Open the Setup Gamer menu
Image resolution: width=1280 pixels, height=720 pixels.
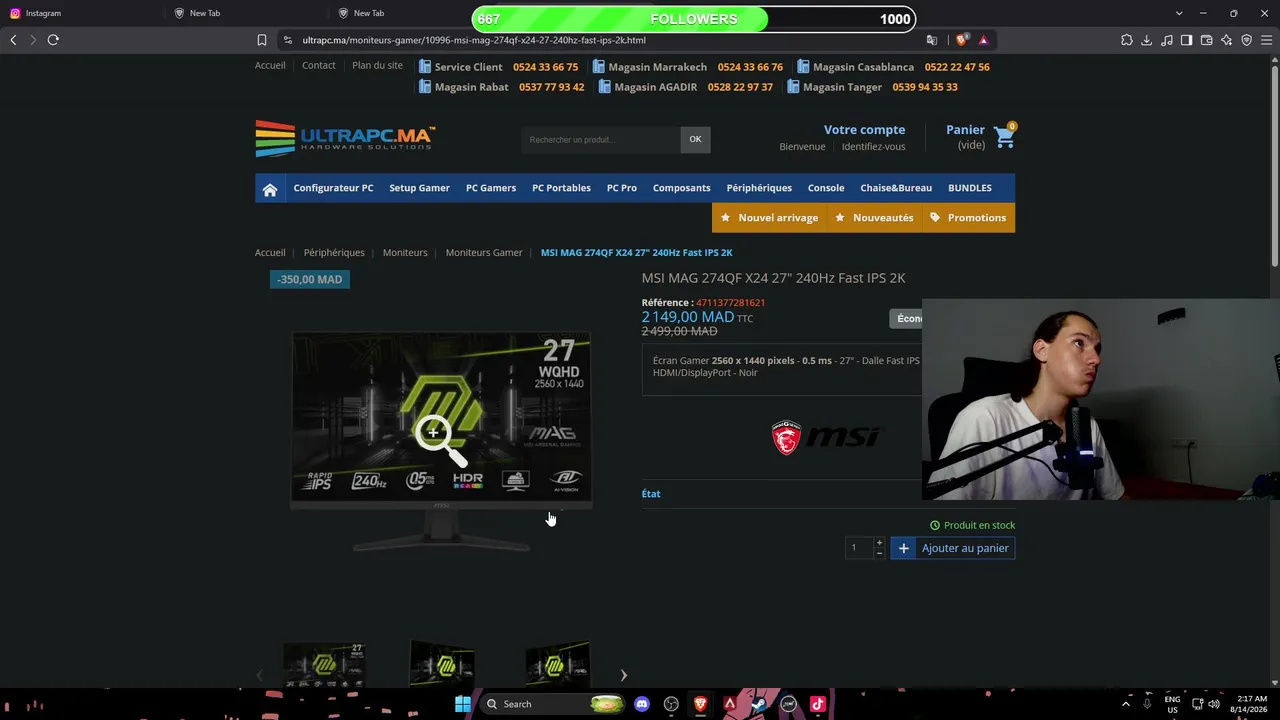click(x=419, y=188)
